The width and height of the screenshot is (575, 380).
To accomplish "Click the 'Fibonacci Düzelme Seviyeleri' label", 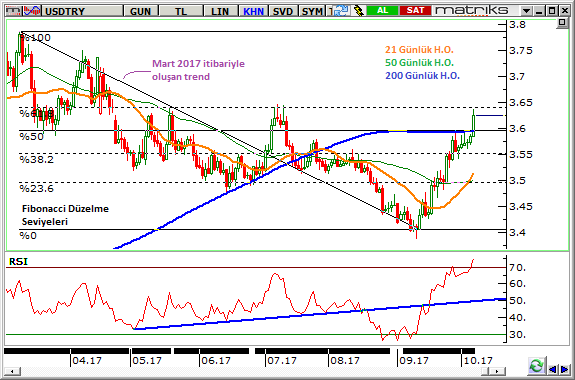I will pyautogui.click(x=65, y=215).
